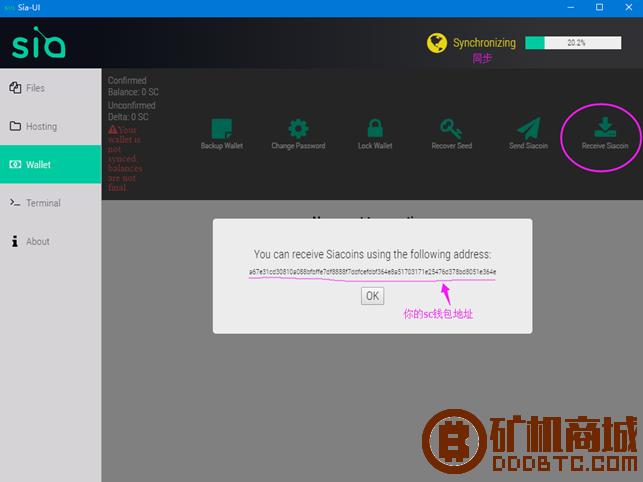This screenshot has width=643, height=482.
Task: Click the About info icon
Action: pyautogui.click(x=15, y=241)
